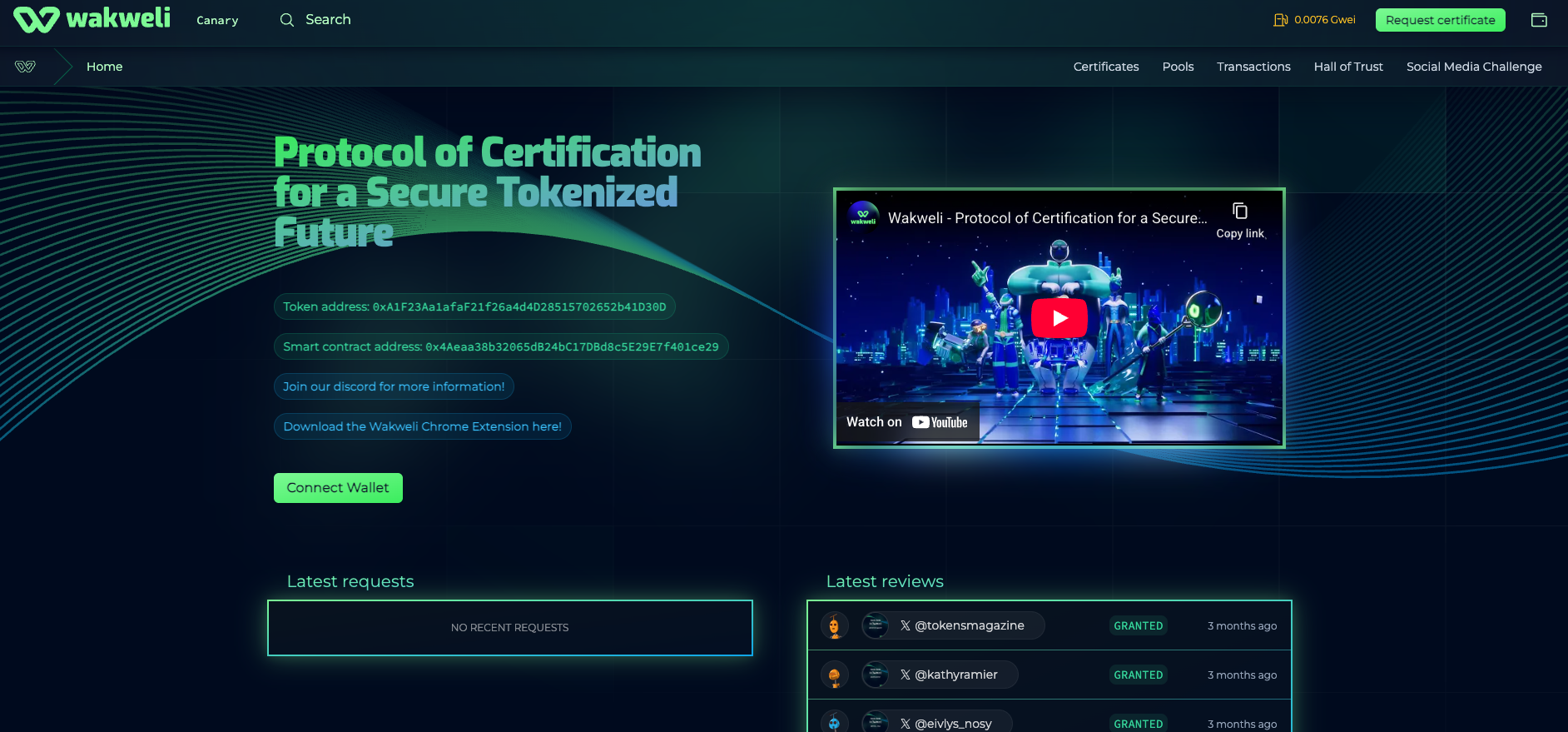1568x732 pixels.
Task: Click the gas pump price icon
Action: (1280, 20)
